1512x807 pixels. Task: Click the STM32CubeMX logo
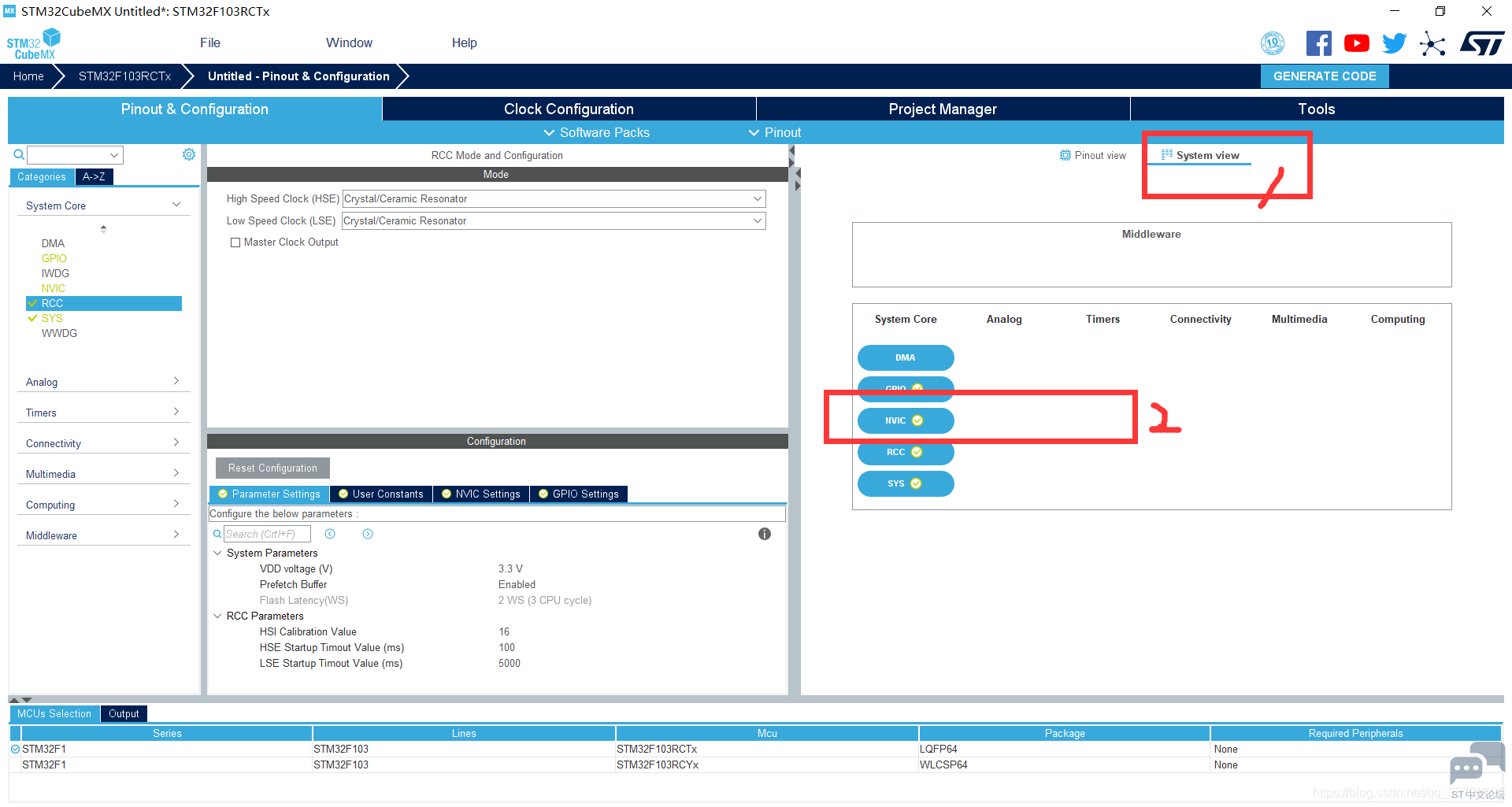click(x=34, y=44)
